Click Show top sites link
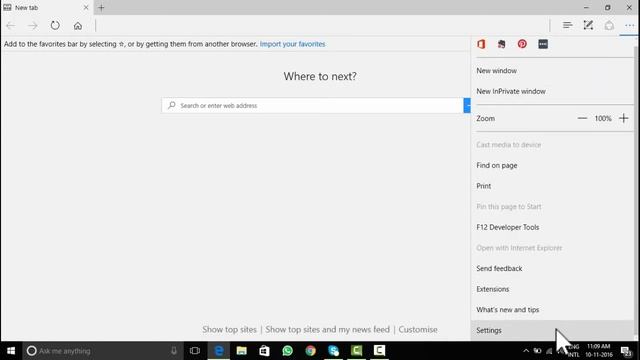The height and width of the screenshot is (360, 640). [x=229, y=329]
